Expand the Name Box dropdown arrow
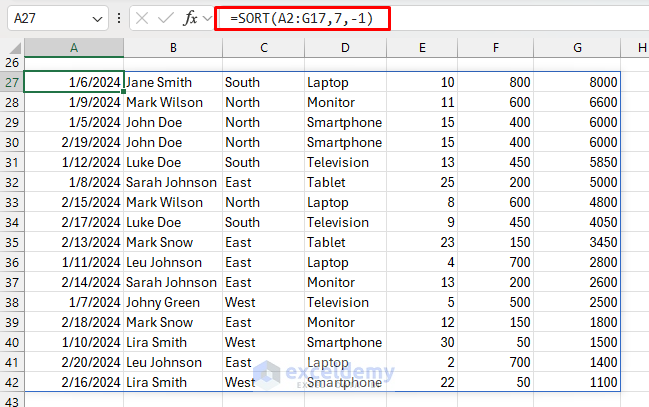 point(96,18)
